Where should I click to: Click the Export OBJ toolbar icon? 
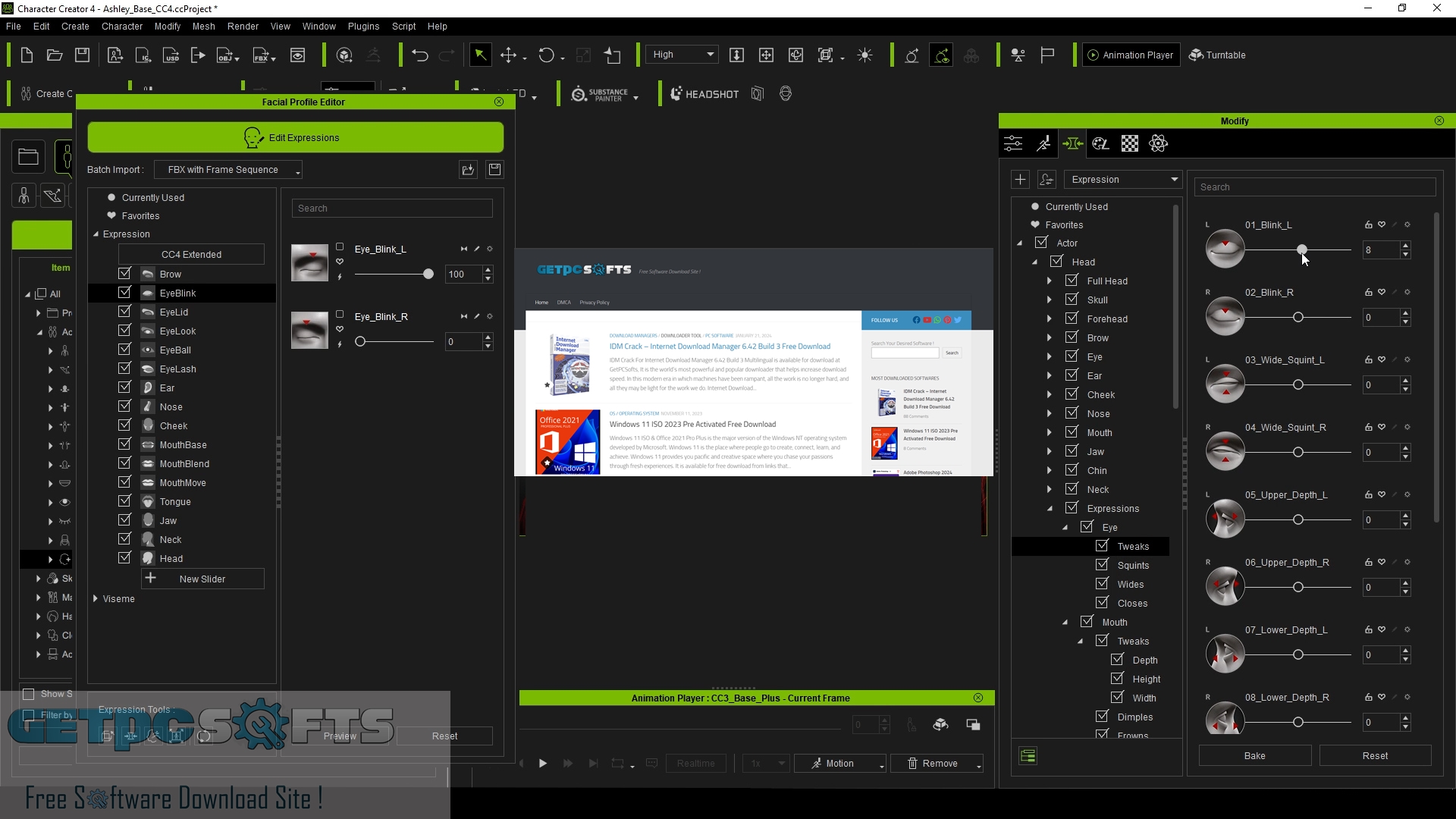click(x=225, y=55)
